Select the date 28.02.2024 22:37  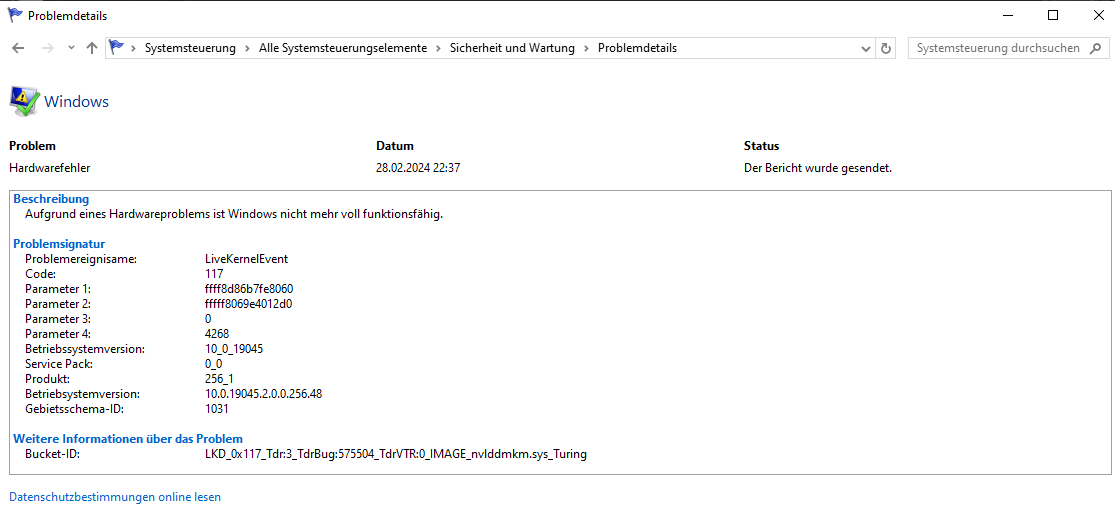[420, 168]
